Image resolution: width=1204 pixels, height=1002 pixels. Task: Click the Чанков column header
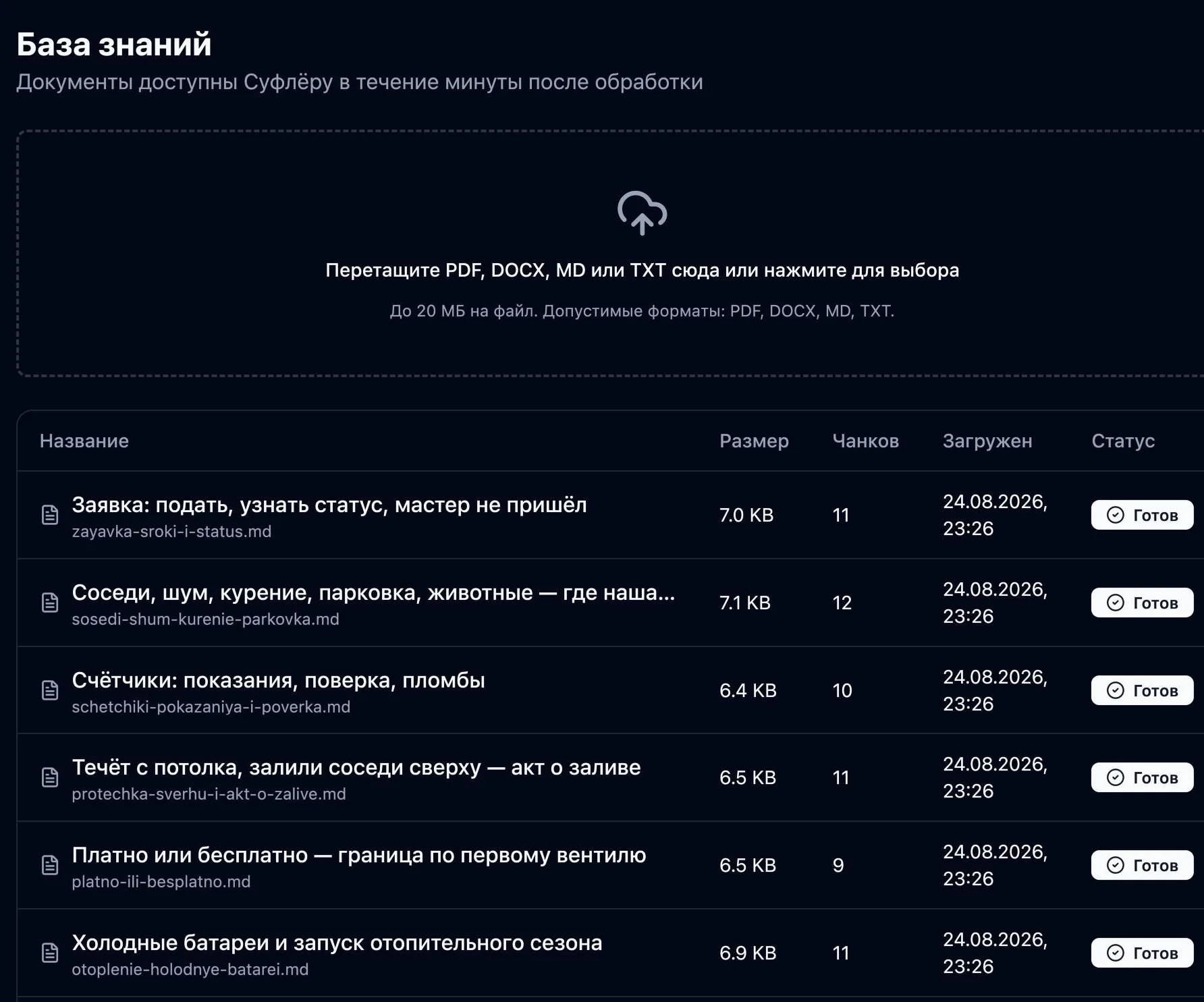coord(866,441)
